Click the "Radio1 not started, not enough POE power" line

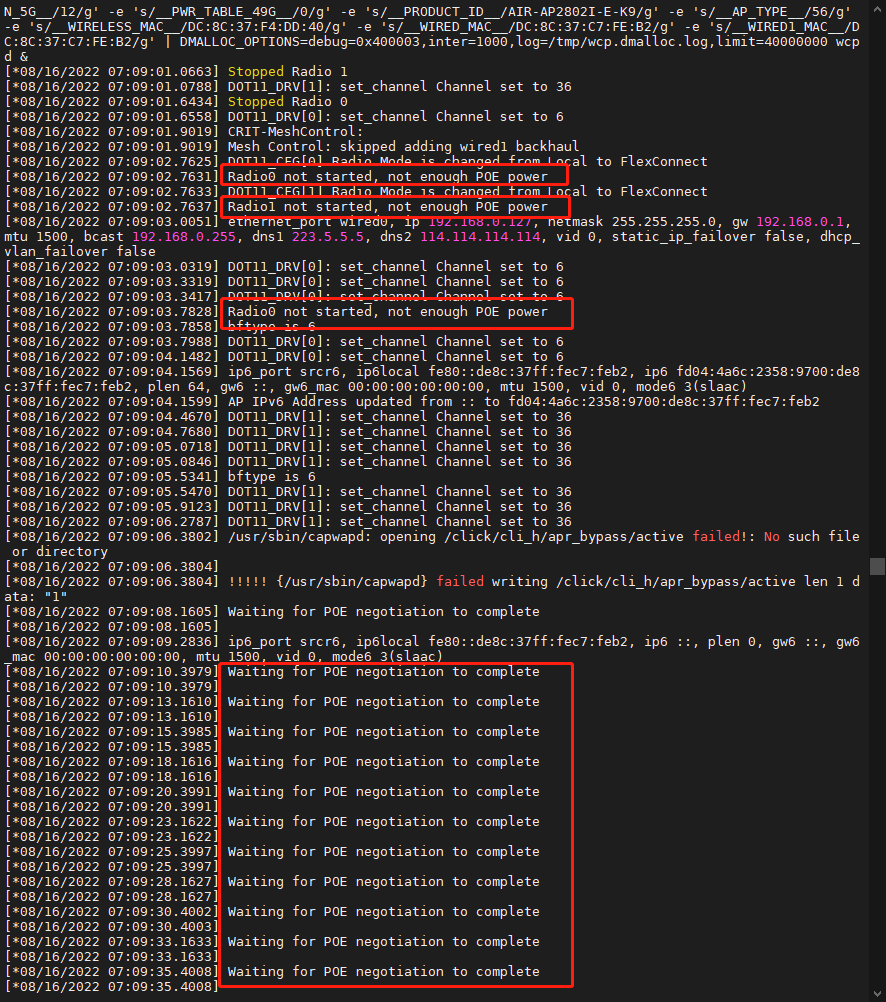click(388, 207)
